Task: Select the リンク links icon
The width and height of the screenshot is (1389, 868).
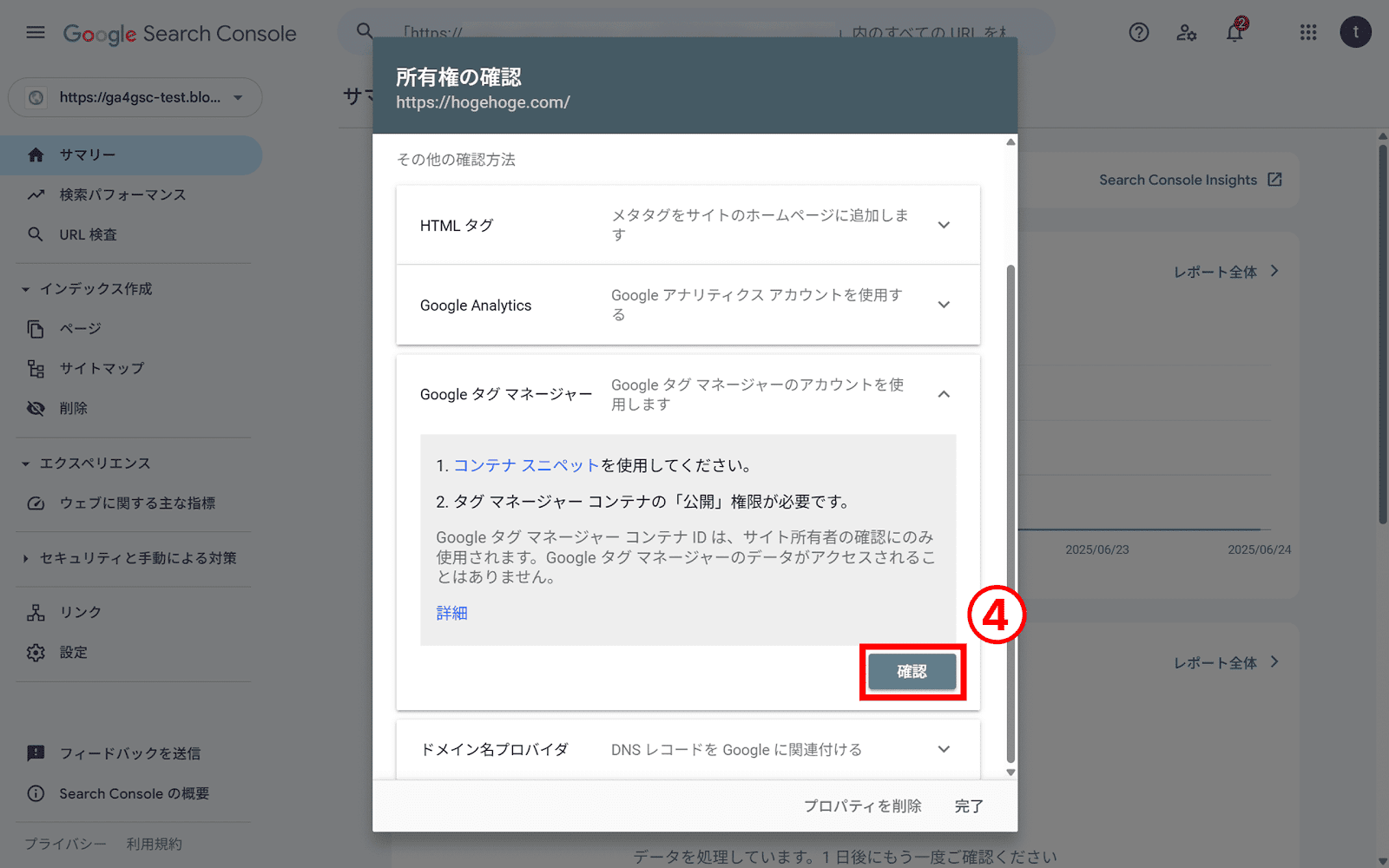Action: (35, 612)
